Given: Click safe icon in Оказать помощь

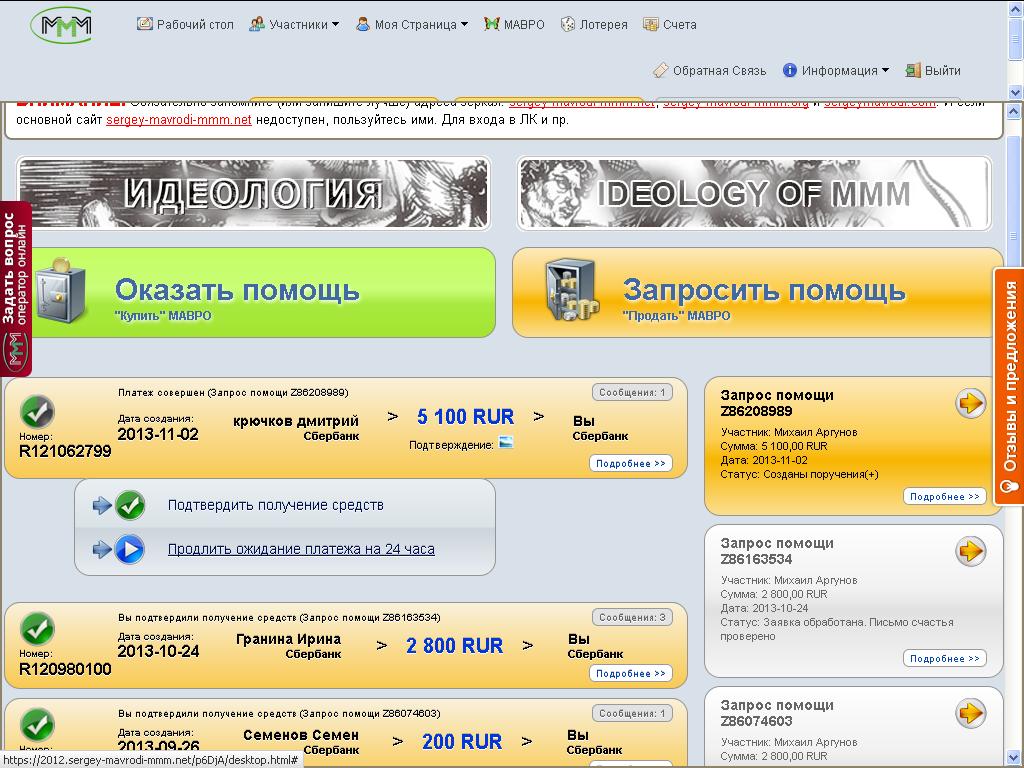Looking at the screenshot, I should click(x=60, y=291).
